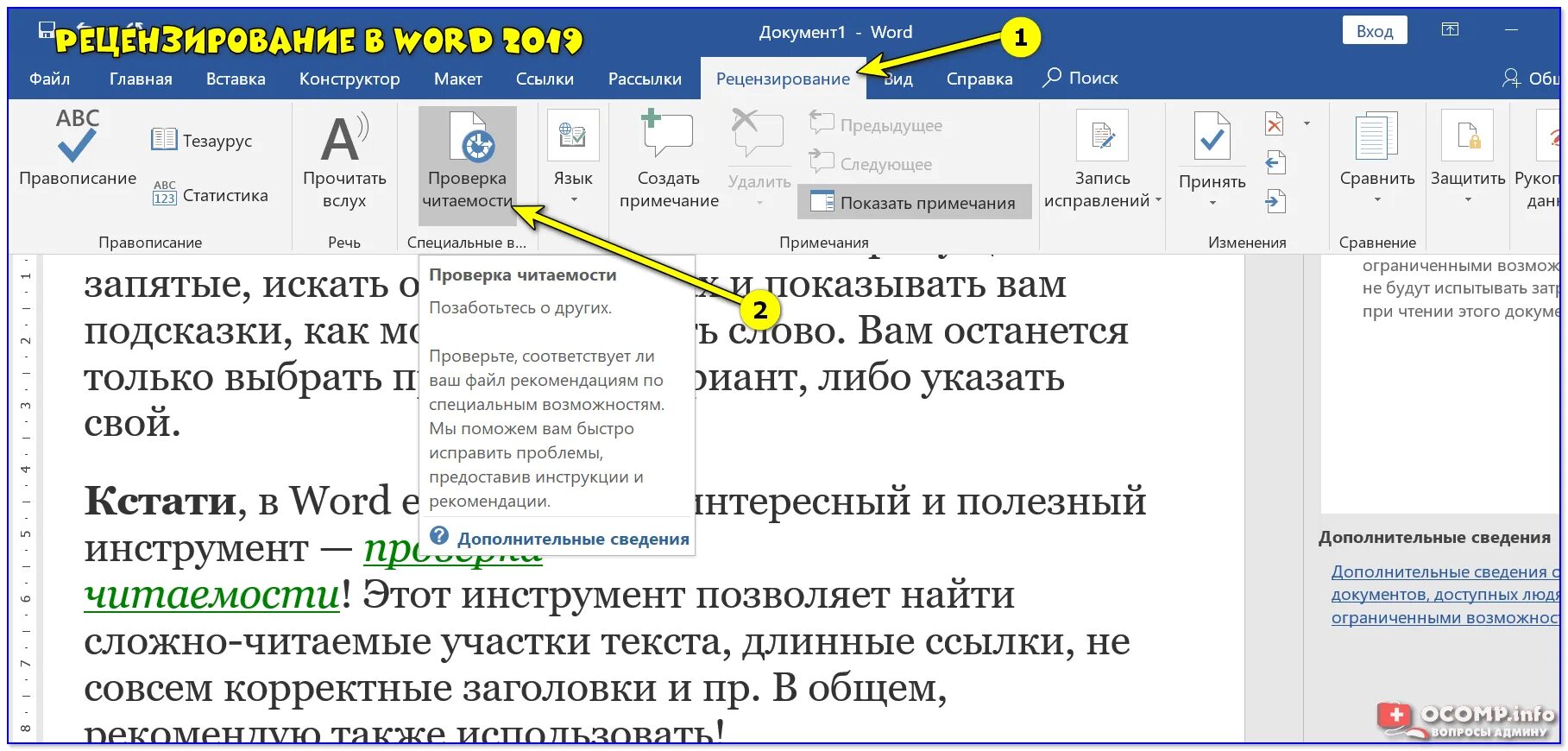Screen dimensions: 1568x751
Task: Open Дополнительные сведения link in tooltip
Action: 573,539
